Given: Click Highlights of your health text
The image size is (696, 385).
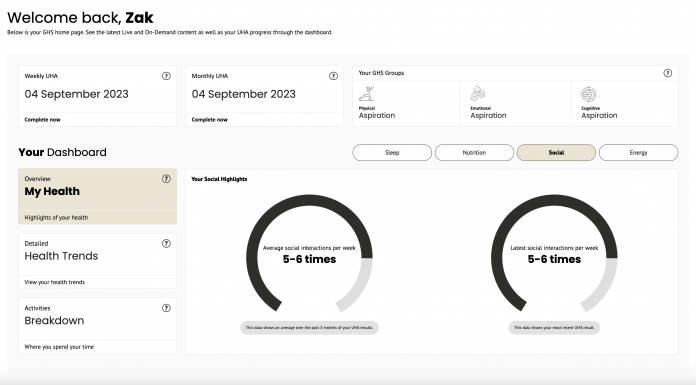Looking at the screenshot, I should coord(56,218).
